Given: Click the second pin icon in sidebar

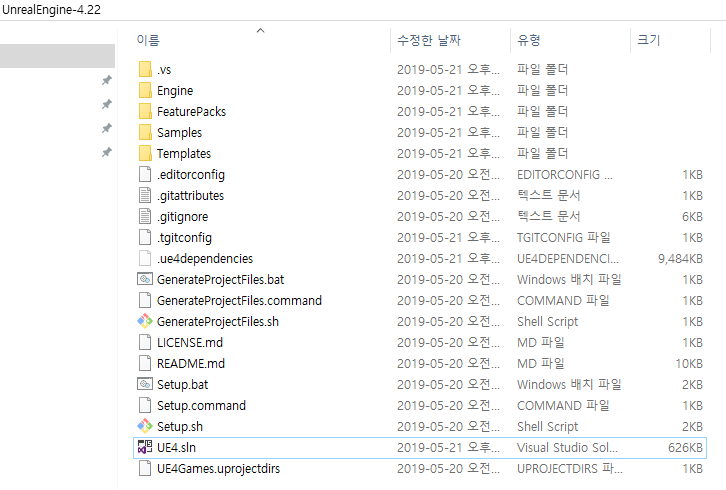Looking at the screenshot, I should tap(107, 104).
